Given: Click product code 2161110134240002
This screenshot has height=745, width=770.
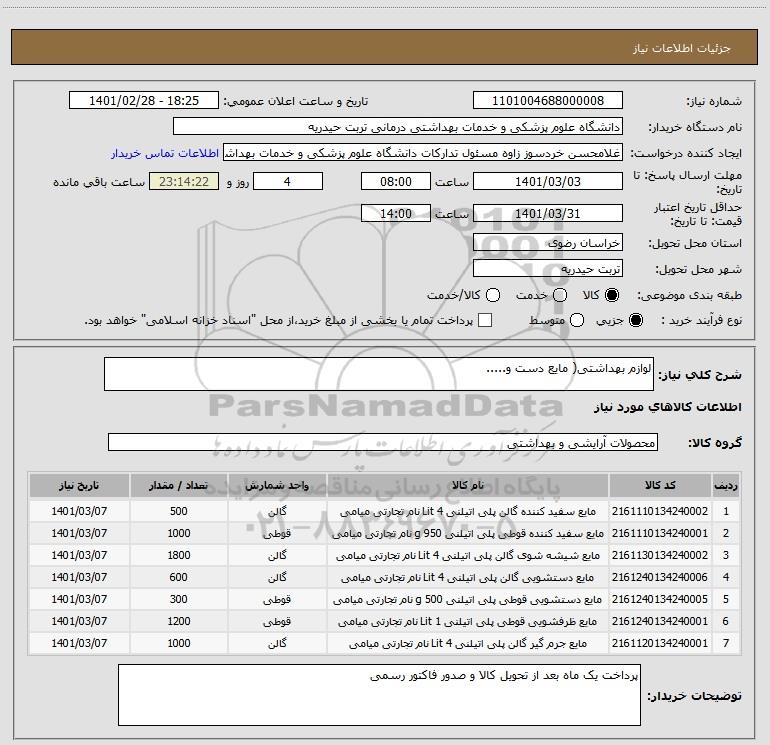Looking at the screenshot, I should pos(660,511).
